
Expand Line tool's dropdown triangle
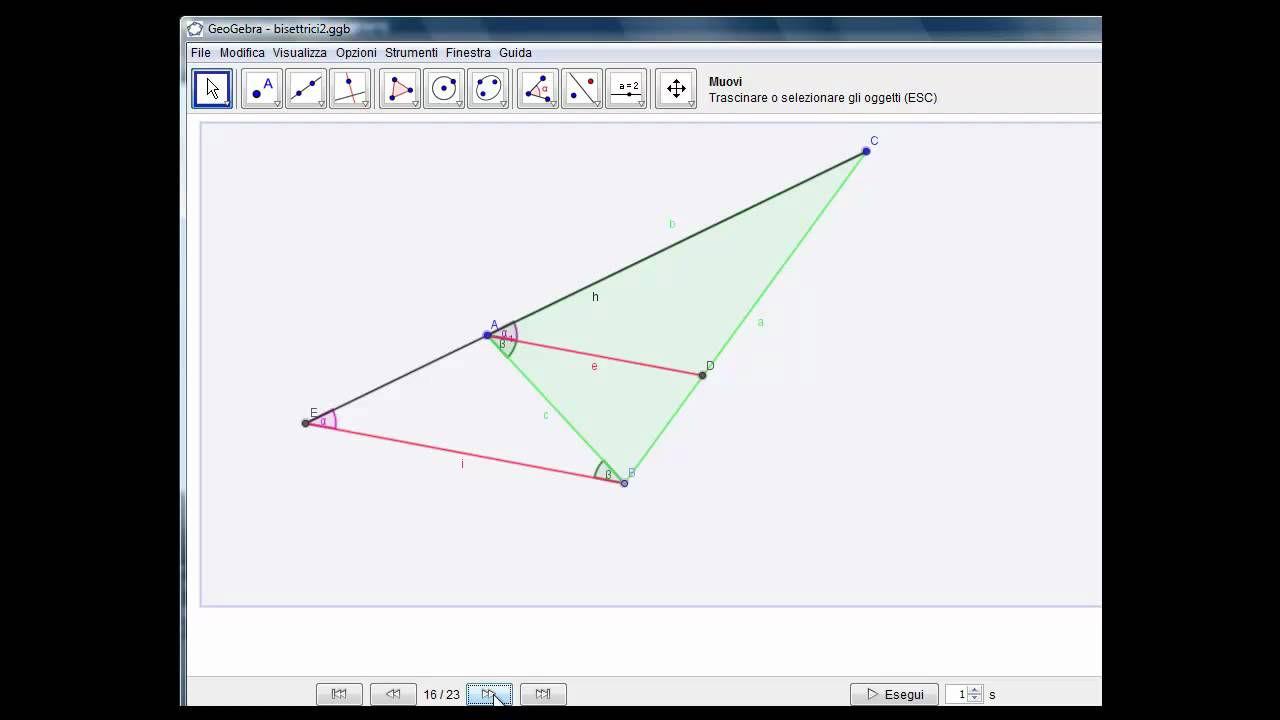click(x=321, y=103)
